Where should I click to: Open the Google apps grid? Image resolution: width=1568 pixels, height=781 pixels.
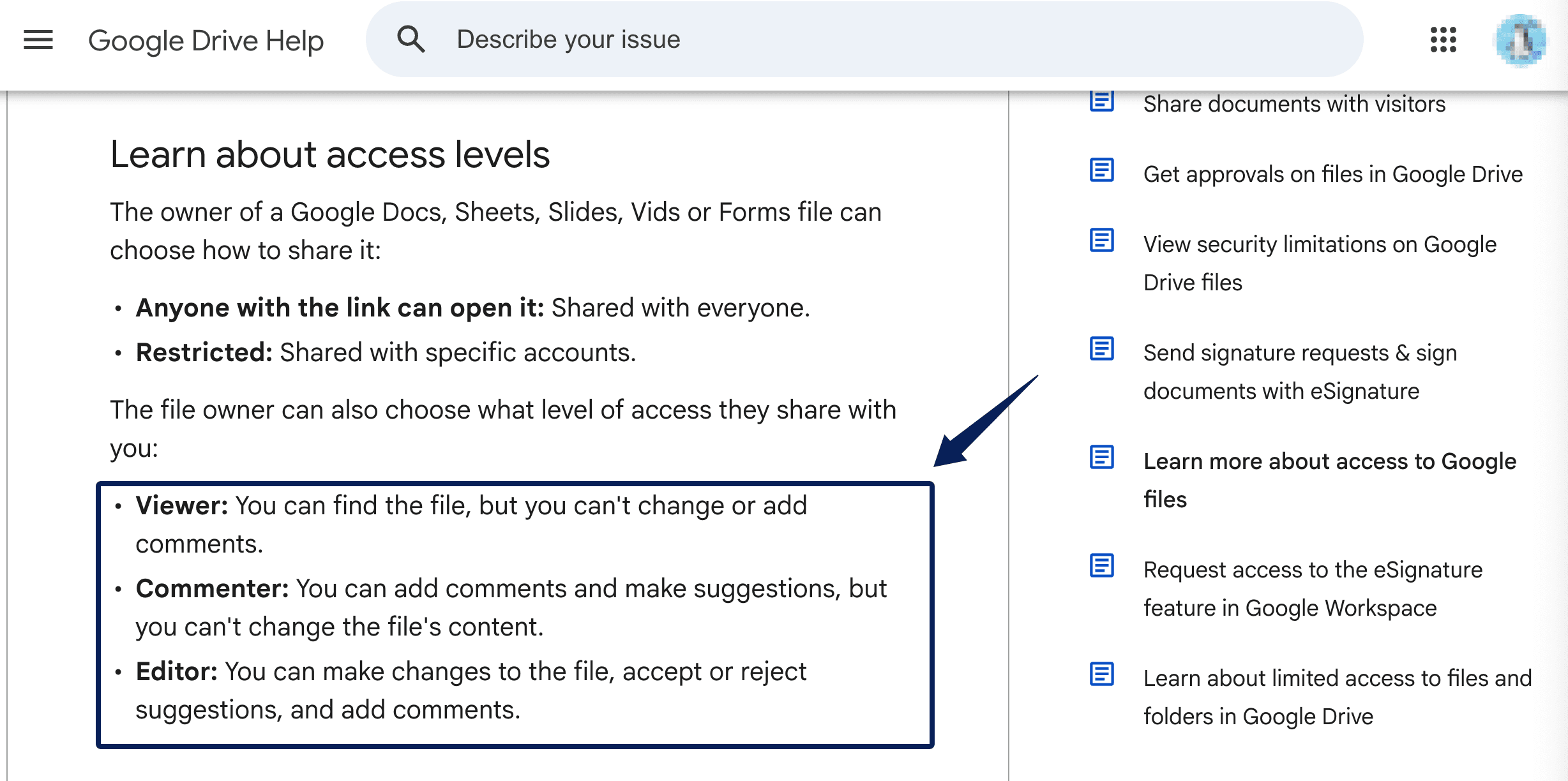pos(1443,40)
